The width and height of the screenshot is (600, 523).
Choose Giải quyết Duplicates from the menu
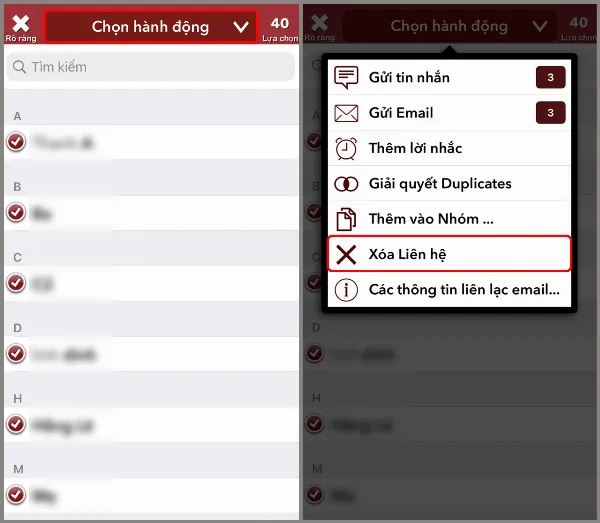coord(449,184)
